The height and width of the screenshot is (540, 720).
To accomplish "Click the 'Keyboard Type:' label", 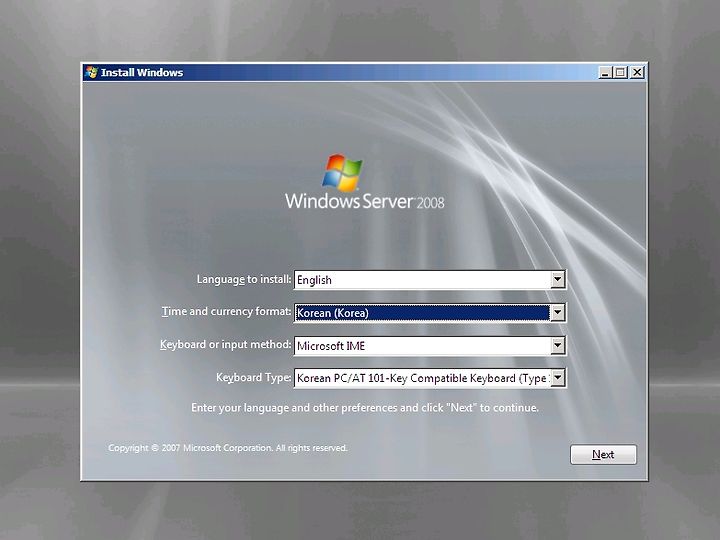I will pos(253,377).
